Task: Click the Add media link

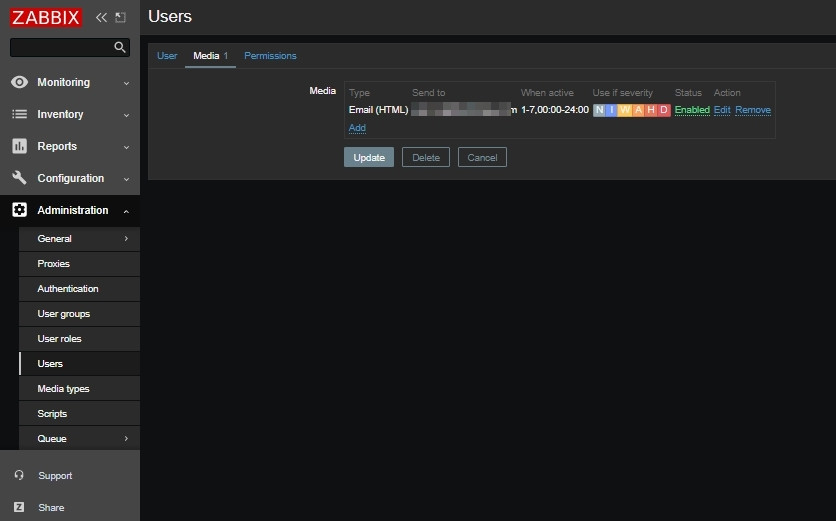Action: (x=357, y=127)
